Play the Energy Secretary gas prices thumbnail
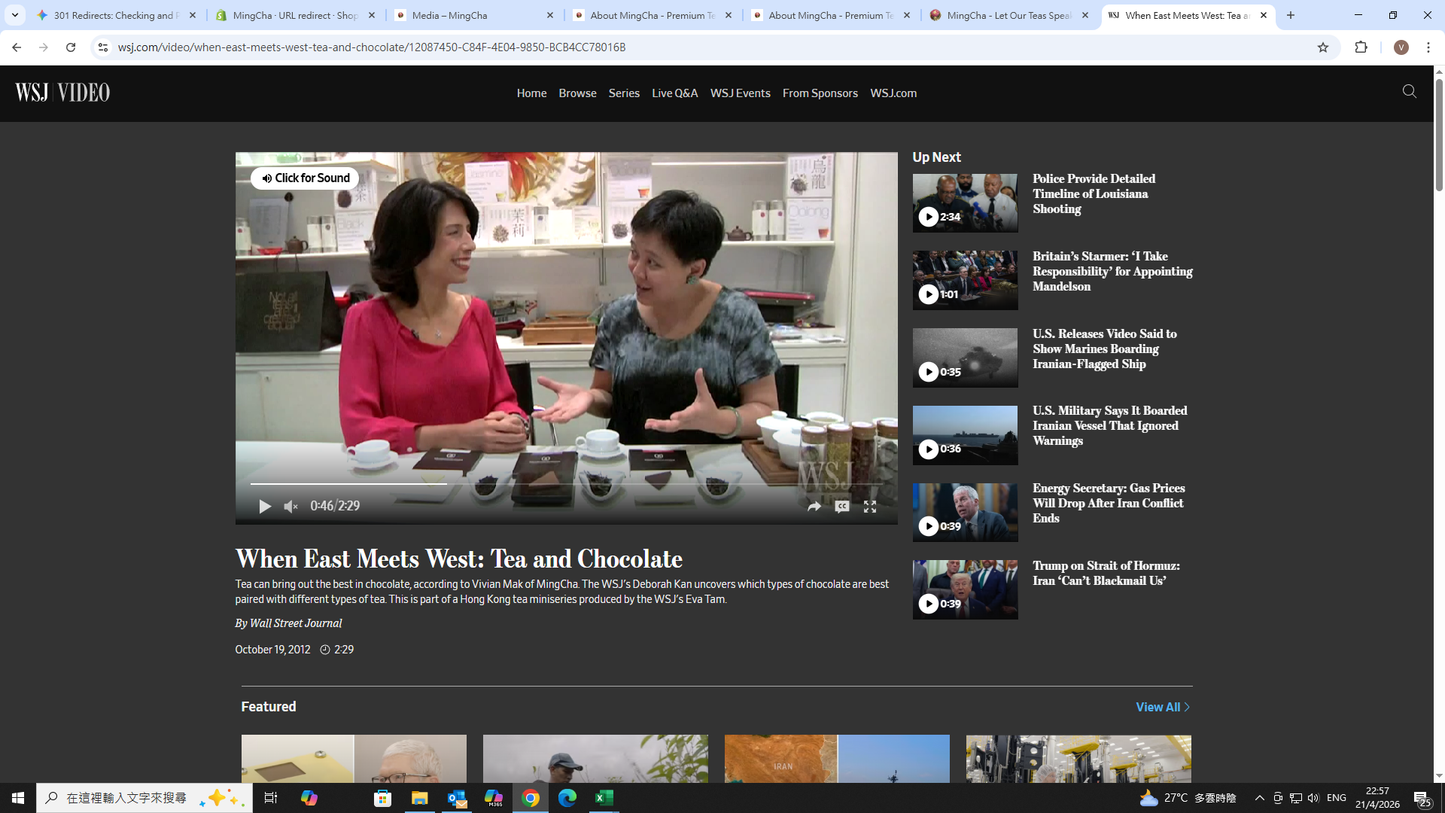 pyautogui.click(x=965, y=512)
